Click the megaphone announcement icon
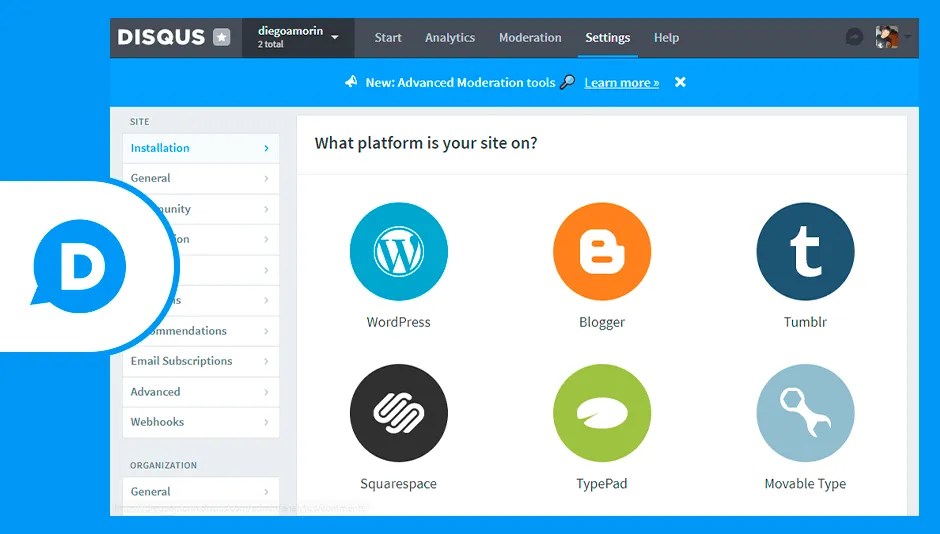 pyautogui.click(x=351, y=82)
